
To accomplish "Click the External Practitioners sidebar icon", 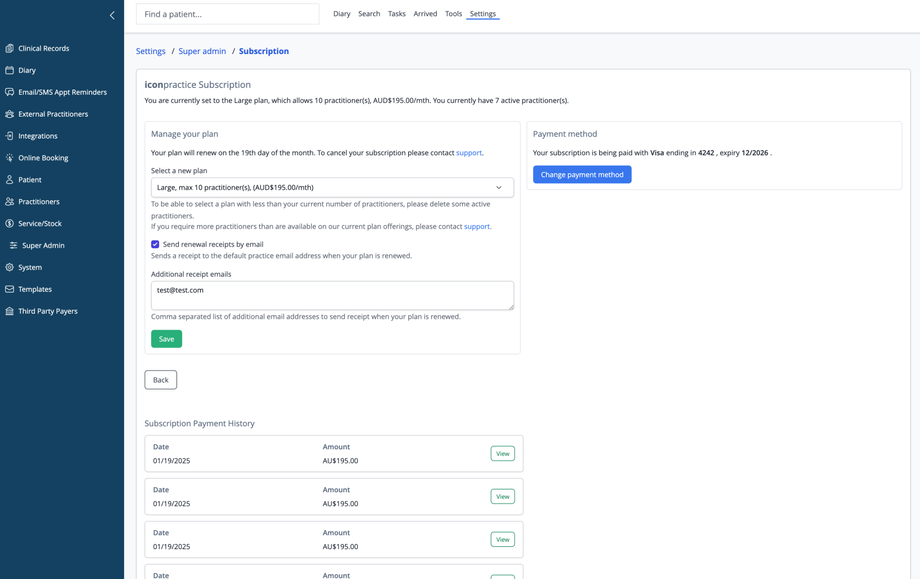I will coord(10,114).
